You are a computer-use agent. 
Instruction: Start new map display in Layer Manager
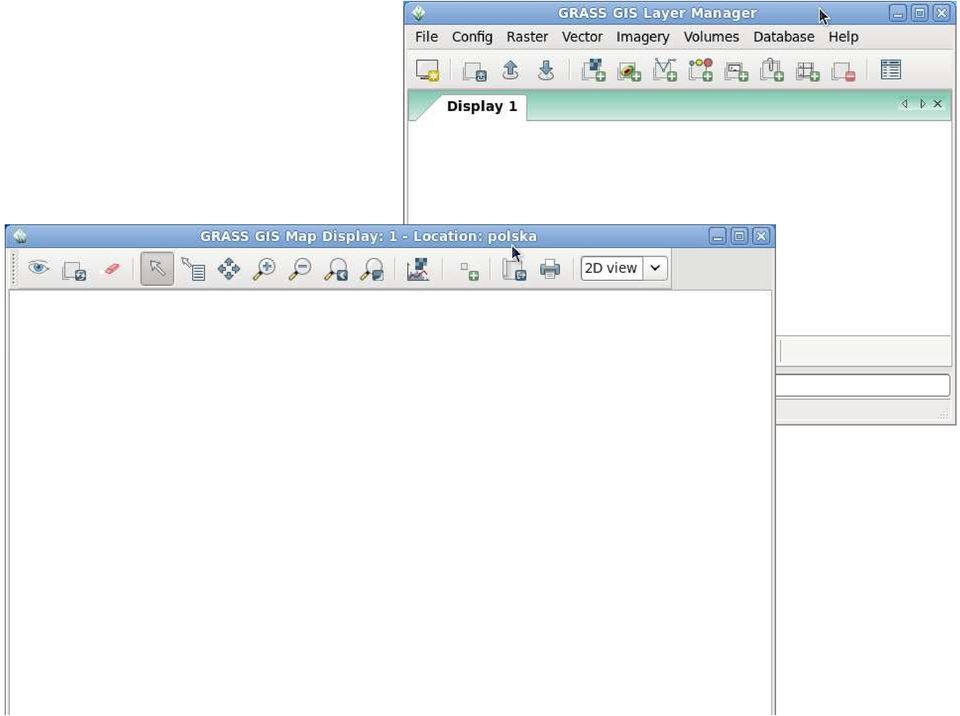427,70
